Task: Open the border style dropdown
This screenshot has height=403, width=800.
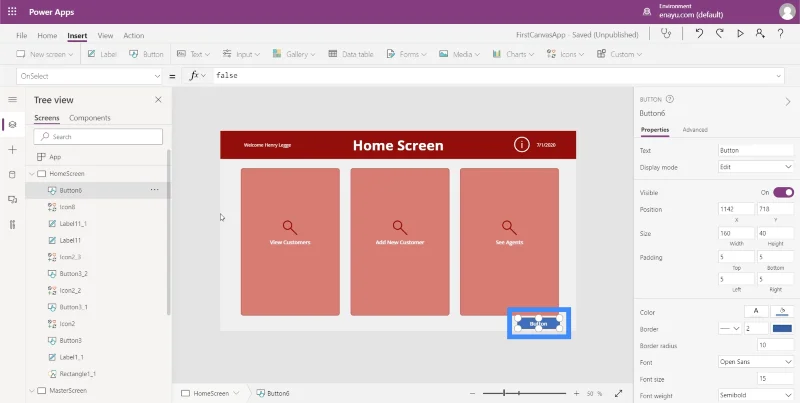Action: (730, 329)
